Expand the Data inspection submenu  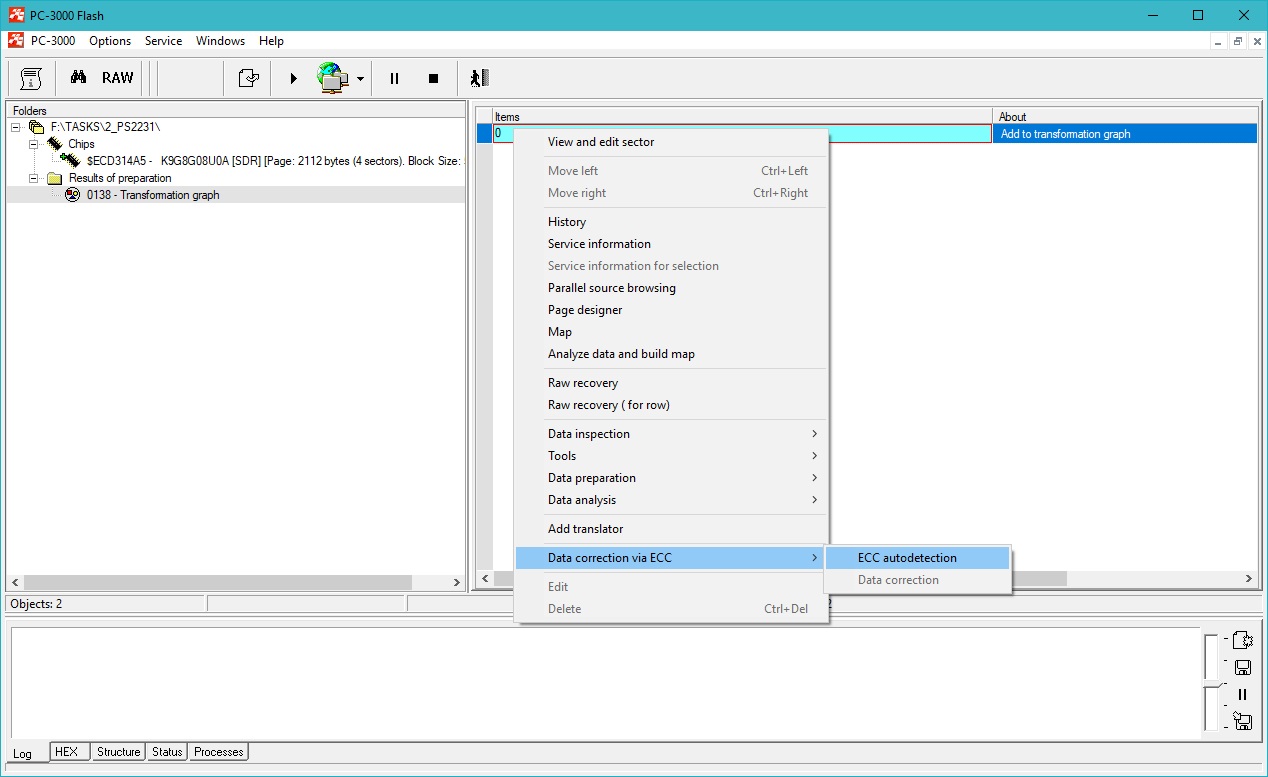coord(671,434)
